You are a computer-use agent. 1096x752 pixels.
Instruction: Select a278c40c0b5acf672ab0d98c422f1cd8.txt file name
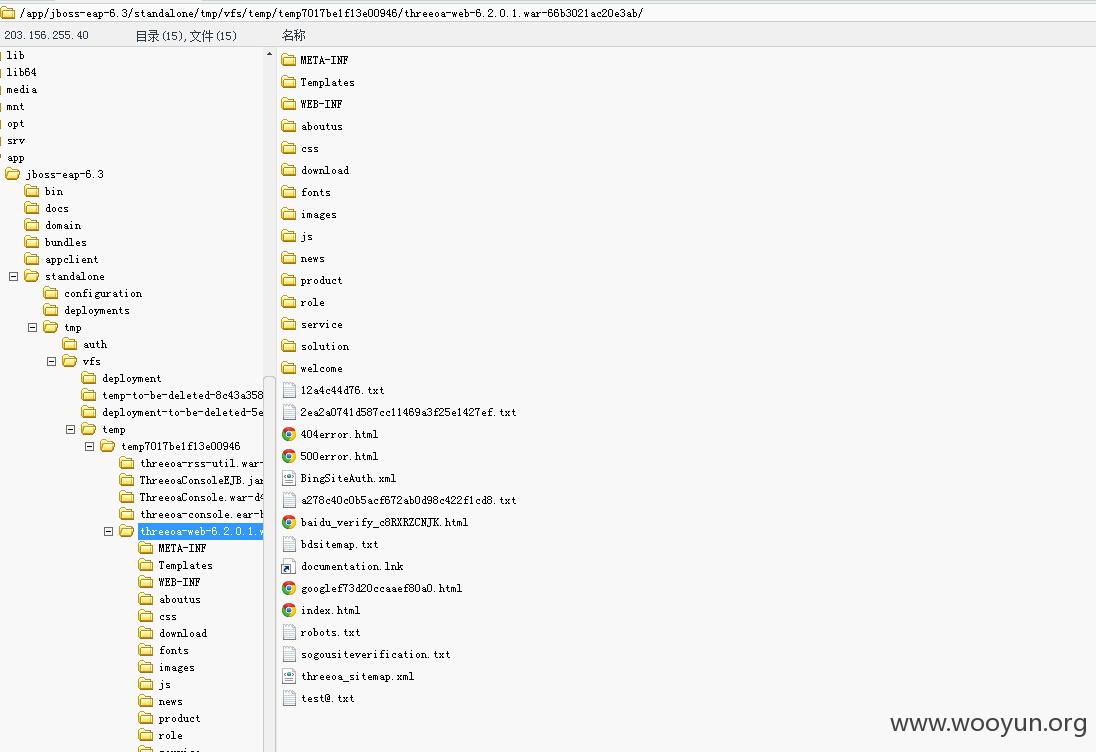(x=408, y=500)
